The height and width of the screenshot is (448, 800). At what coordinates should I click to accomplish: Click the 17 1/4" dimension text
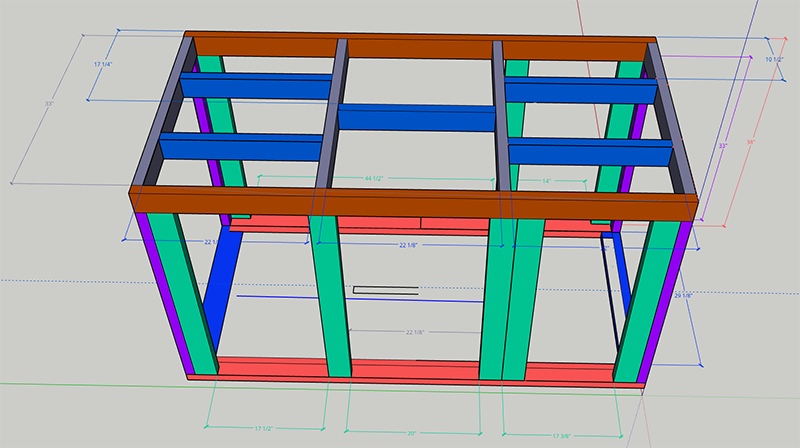tap(103, 64)
